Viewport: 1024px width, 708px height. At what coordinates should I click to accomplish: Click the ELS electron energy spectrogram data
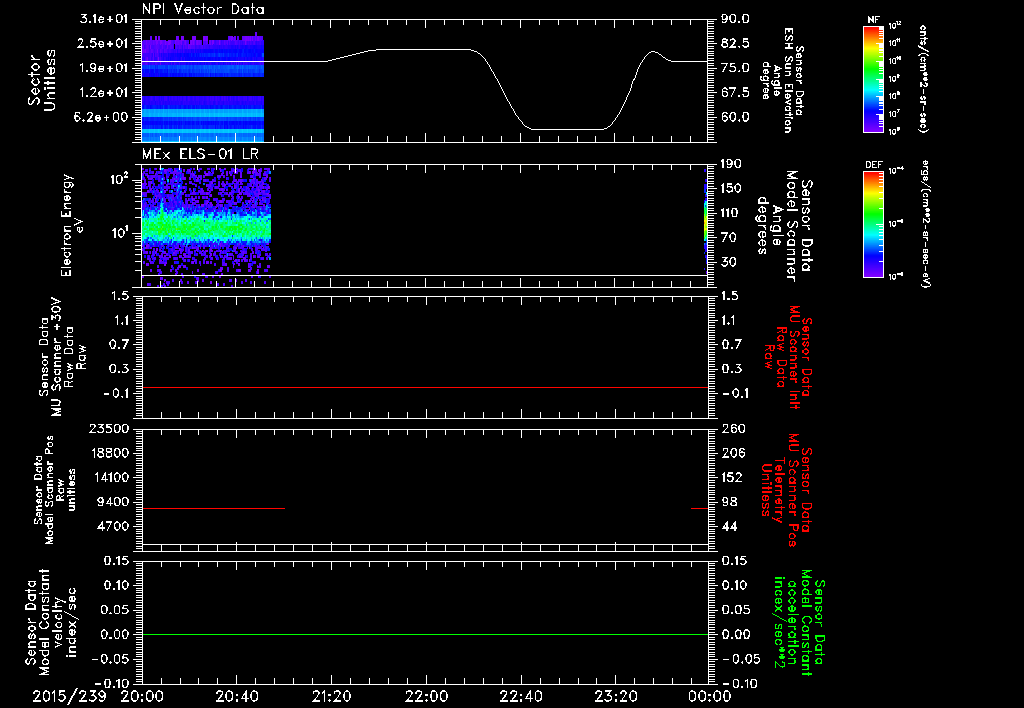(206, 227)
